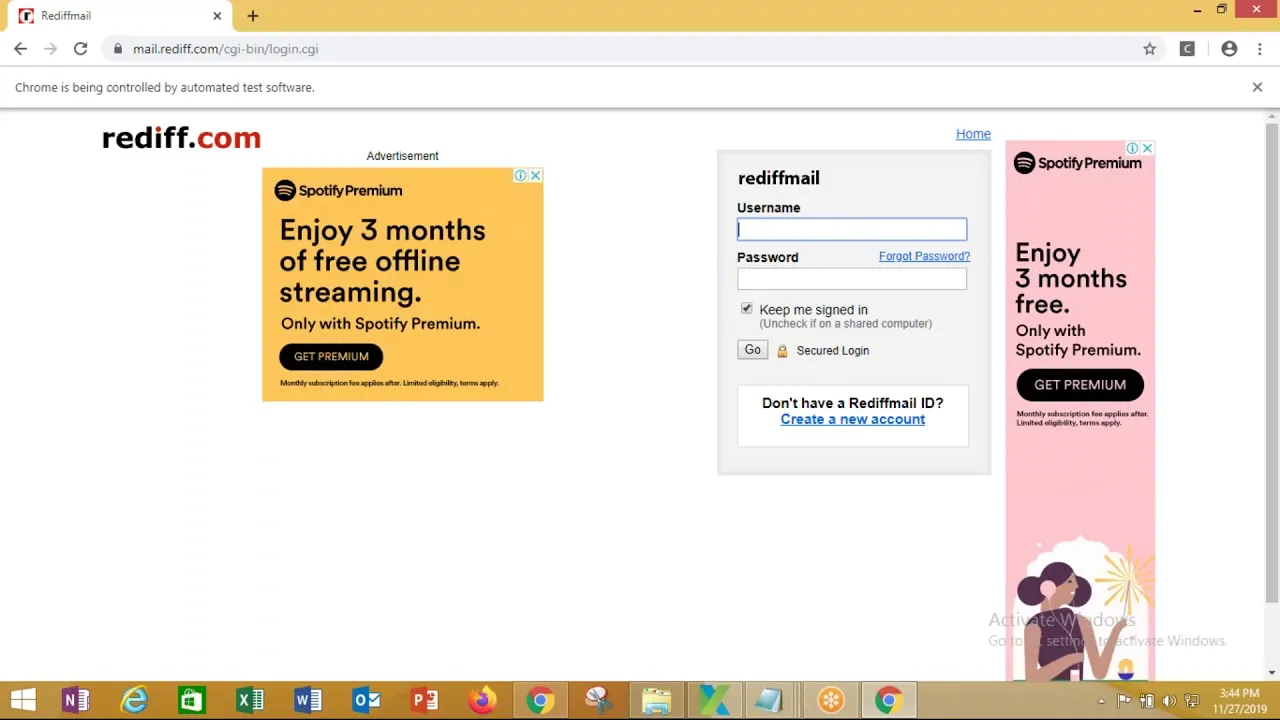Click the Go login button
The width and height of the screenshot is (1280, 720).
coord(752,350)
